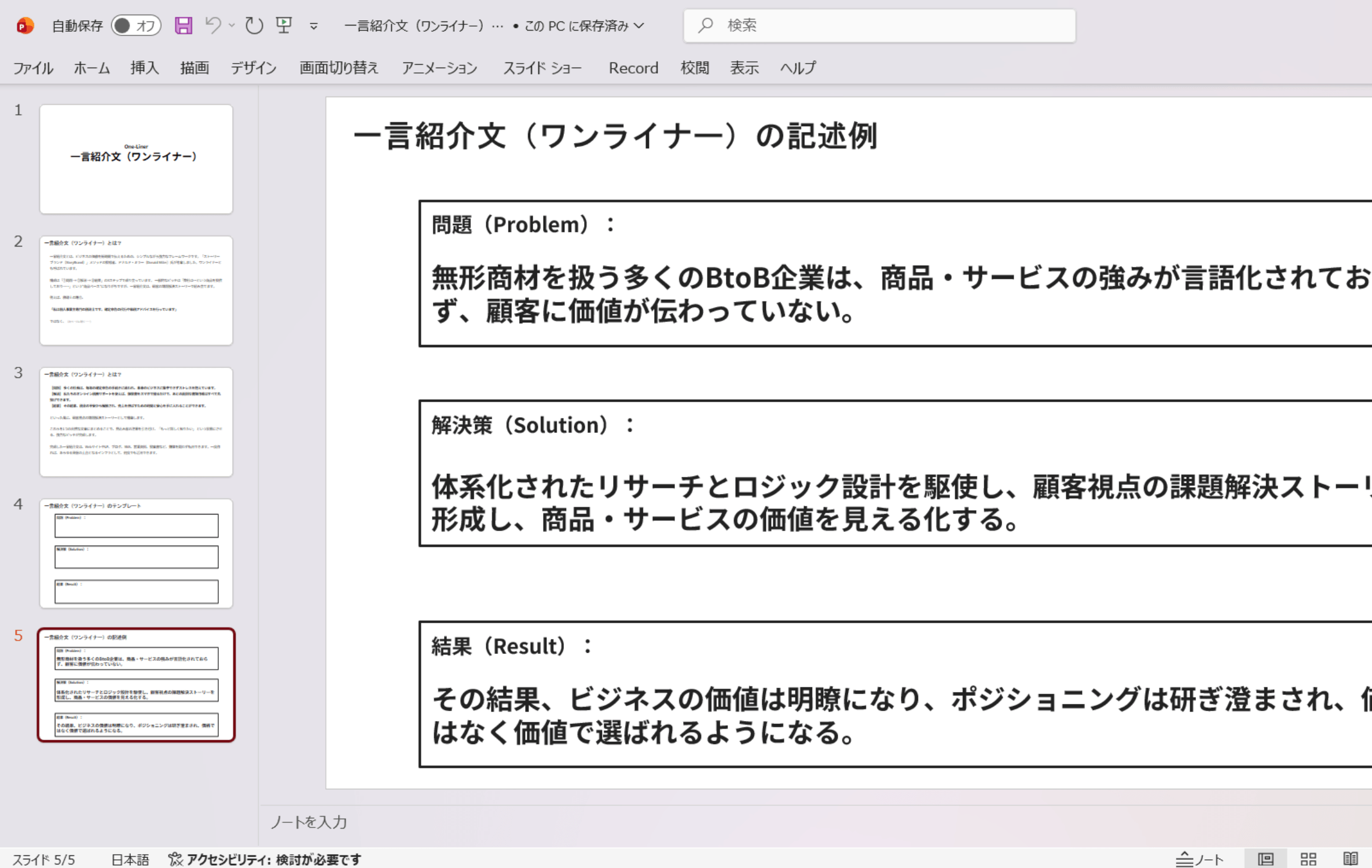
Task: Click the Solution box body text
Action: coord(901,502)
